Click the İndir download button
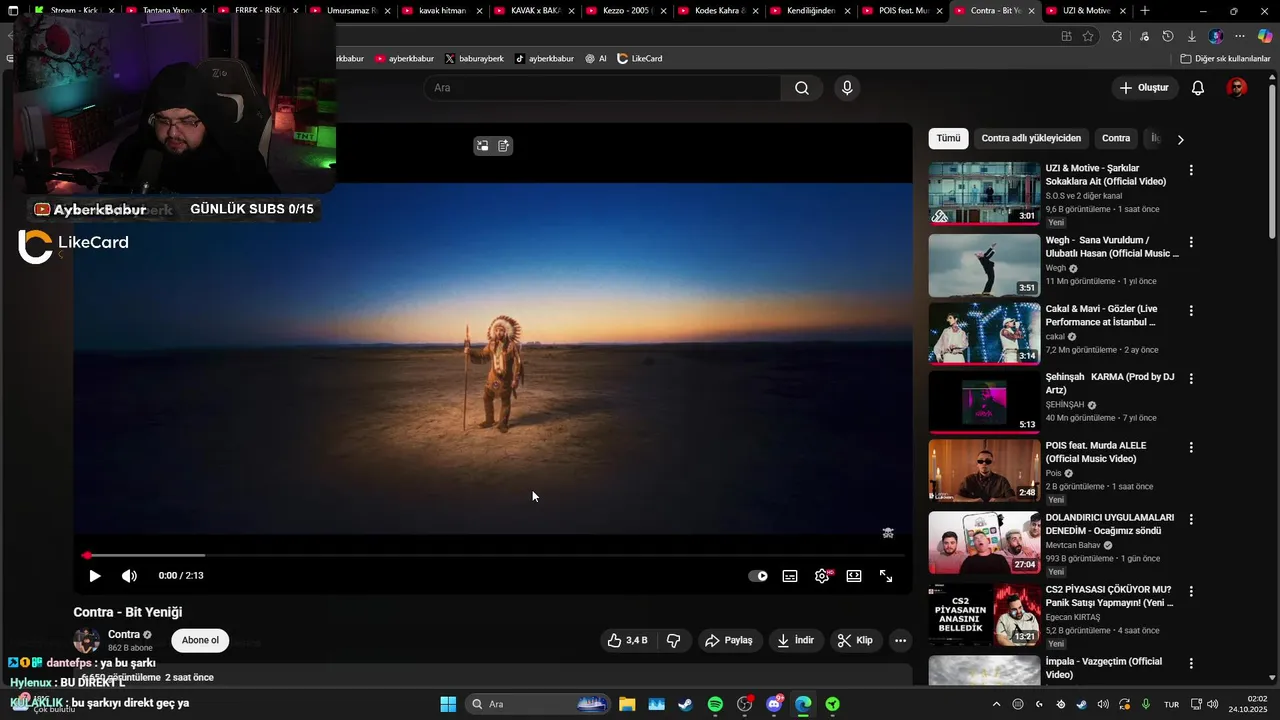 pyautogui.click(x=796, y=640)
